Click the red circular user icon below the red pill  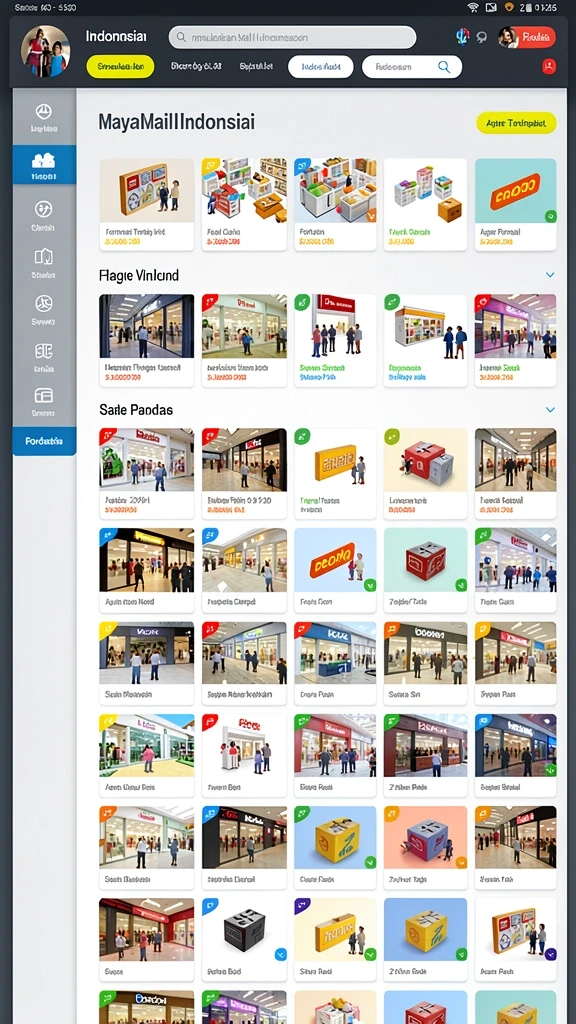549,66
